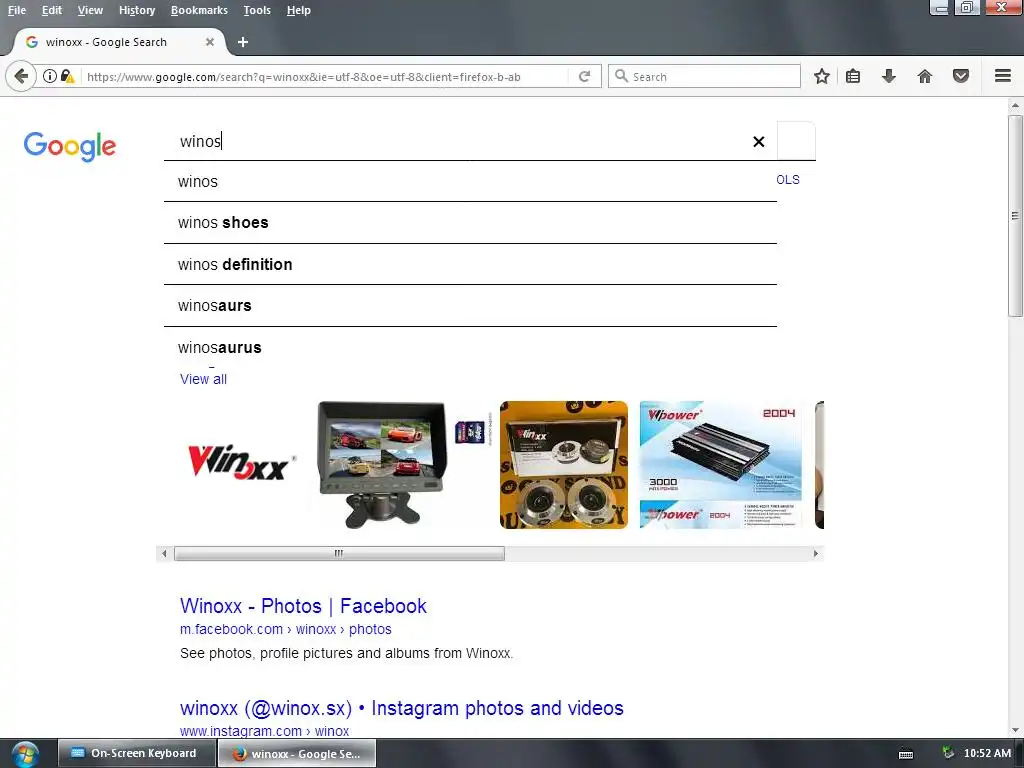Open the car monitor image thumbnail
Screen dimensions: 1024x768
click(x=380, y=465)
